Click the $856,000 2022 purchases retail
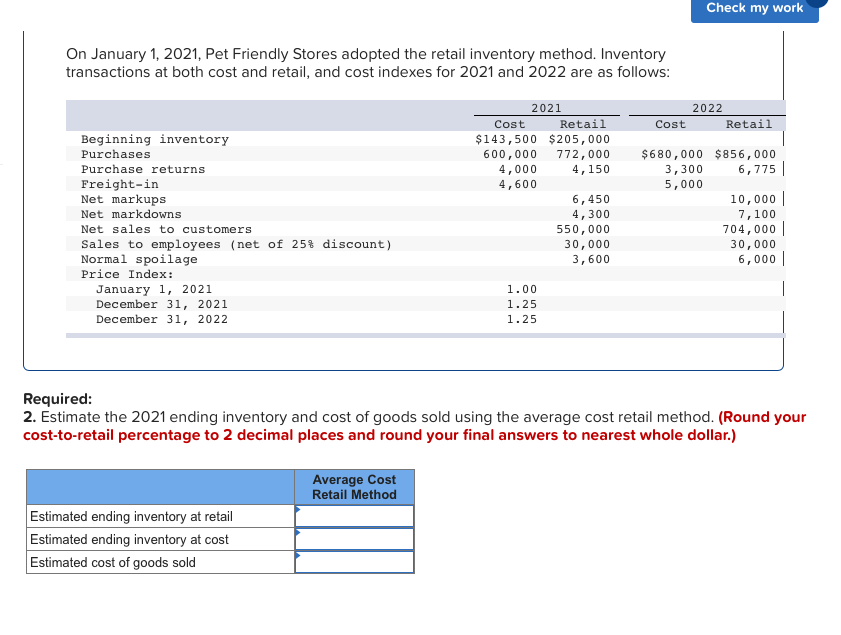The image size is (841, 635). [746, 154]
